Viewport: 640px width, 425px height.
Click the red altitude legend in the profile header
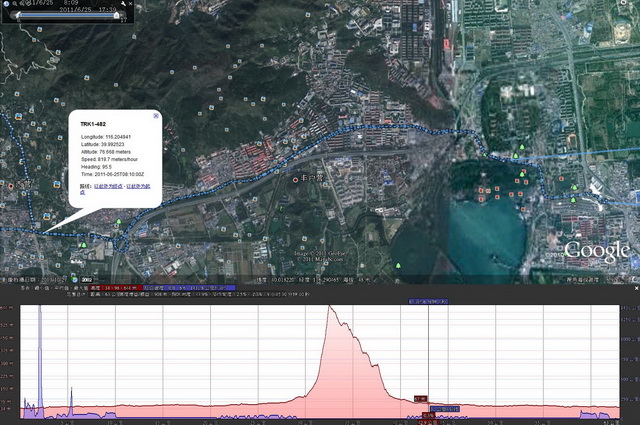(x=116, y=288)
